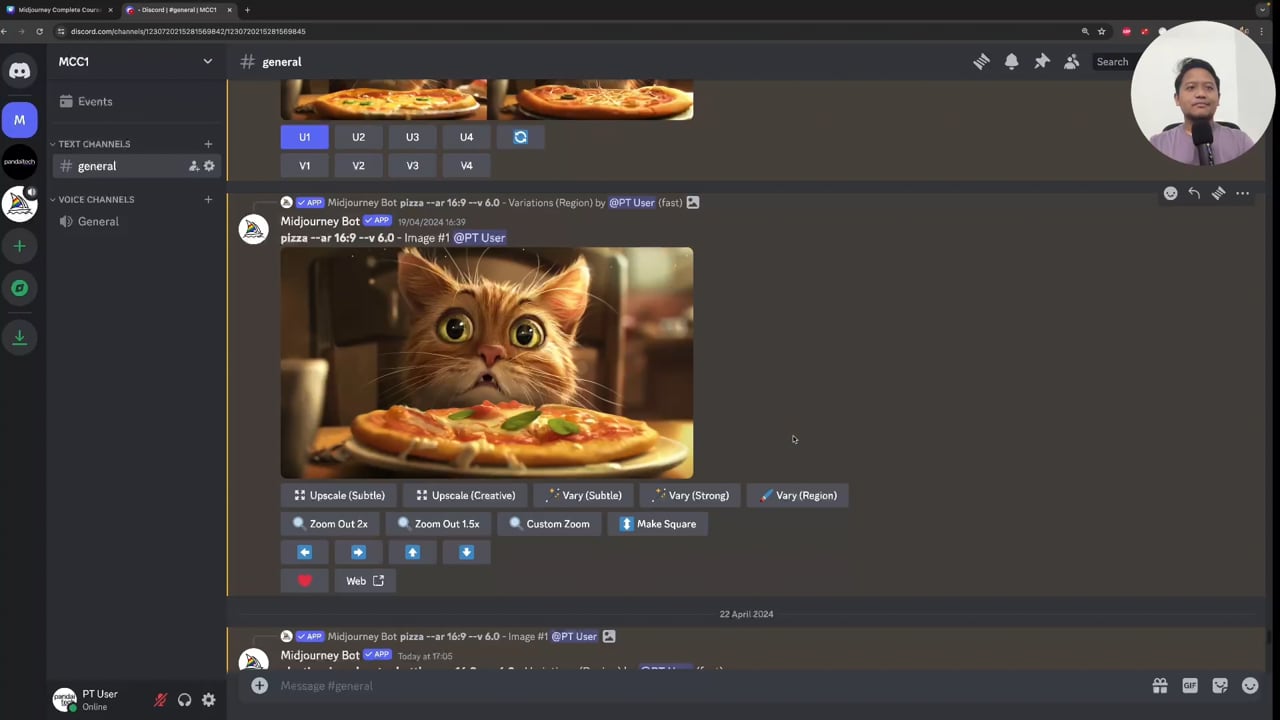Reply to the message with arrow icon

pyautogui.click(x=1194, y=193)
